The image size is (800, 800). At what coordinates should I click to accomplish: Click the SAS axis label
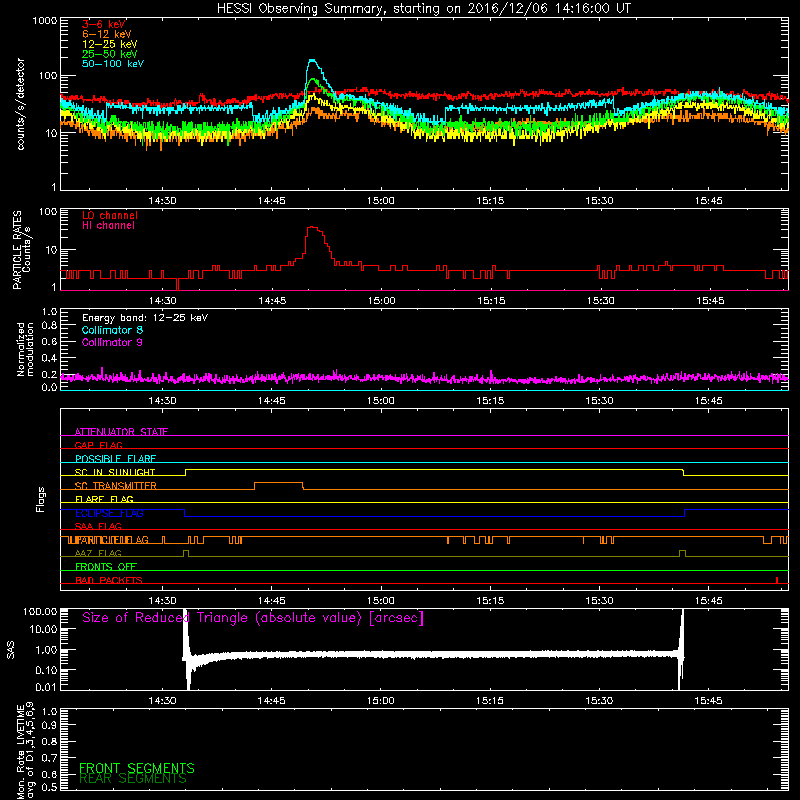tap(10, 649)
